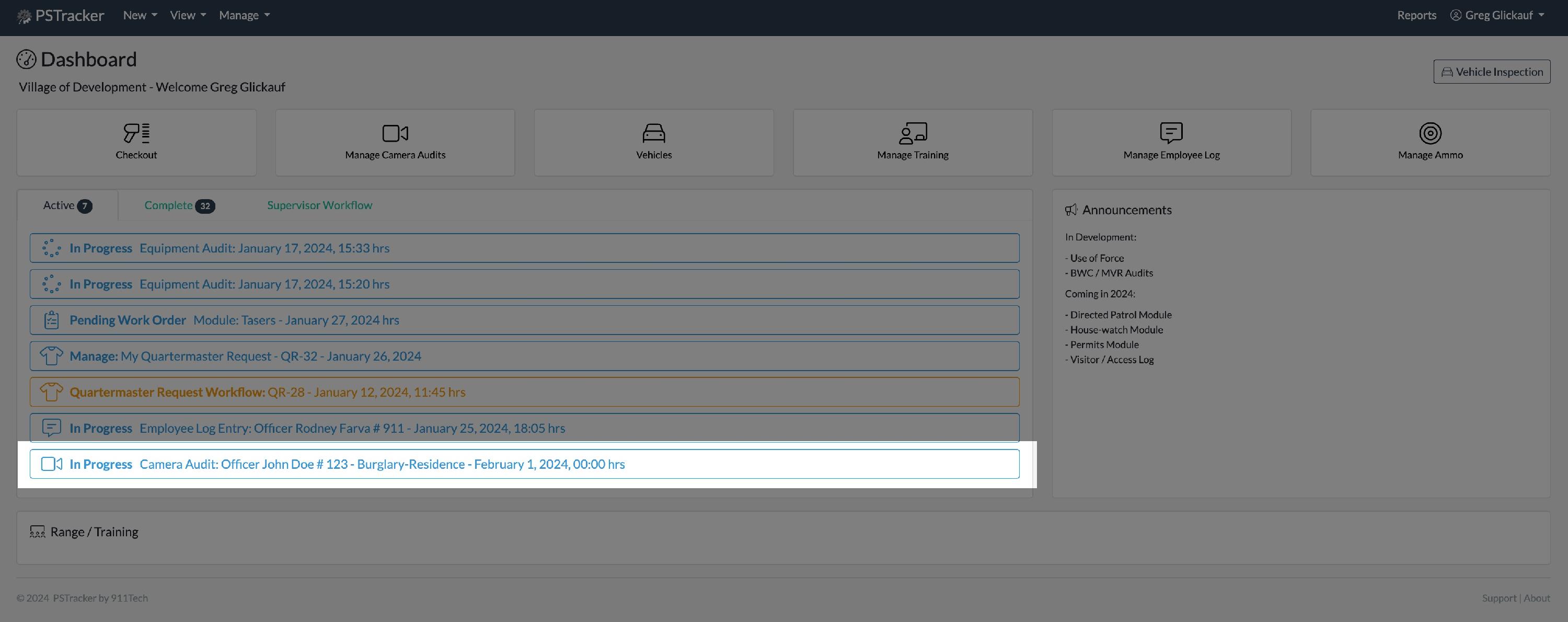Open the Manage Training icon
The image size is (1568, 622).
point(913,133)
